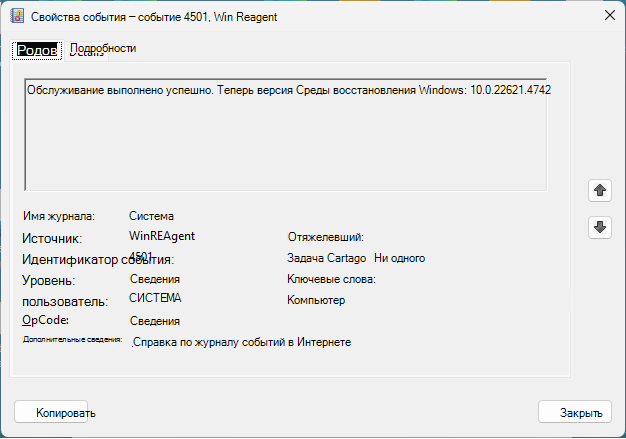Click the 4501 event ID value

tap(141, 255)
